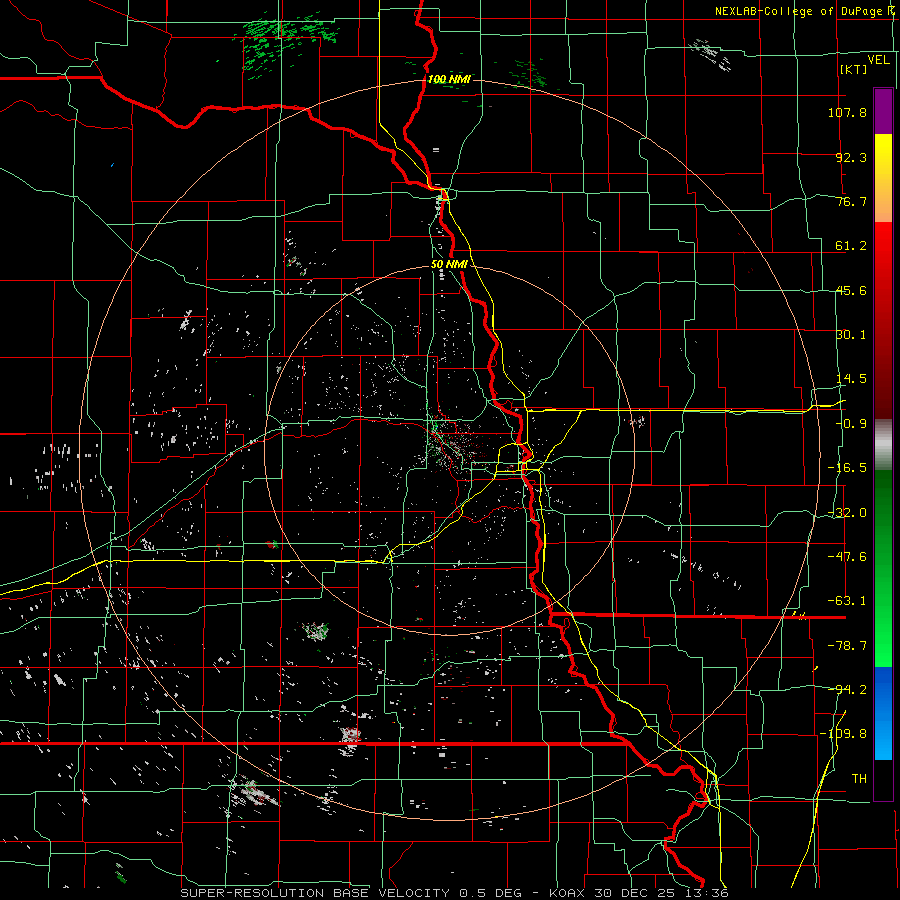Screen dimensions: 900x900
Task: Click the -47.6 velocity scale value
Action: 847,557
